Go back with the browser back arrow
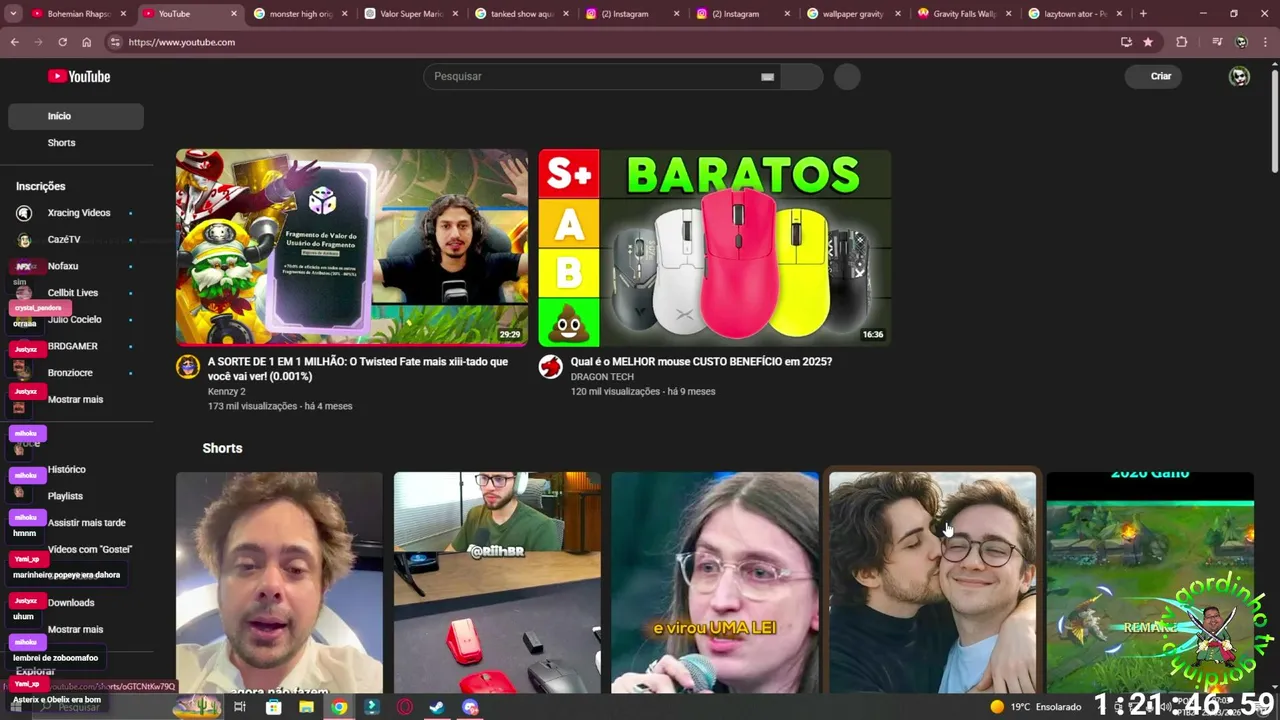1280x720 pixels. (x=14, y=42)
